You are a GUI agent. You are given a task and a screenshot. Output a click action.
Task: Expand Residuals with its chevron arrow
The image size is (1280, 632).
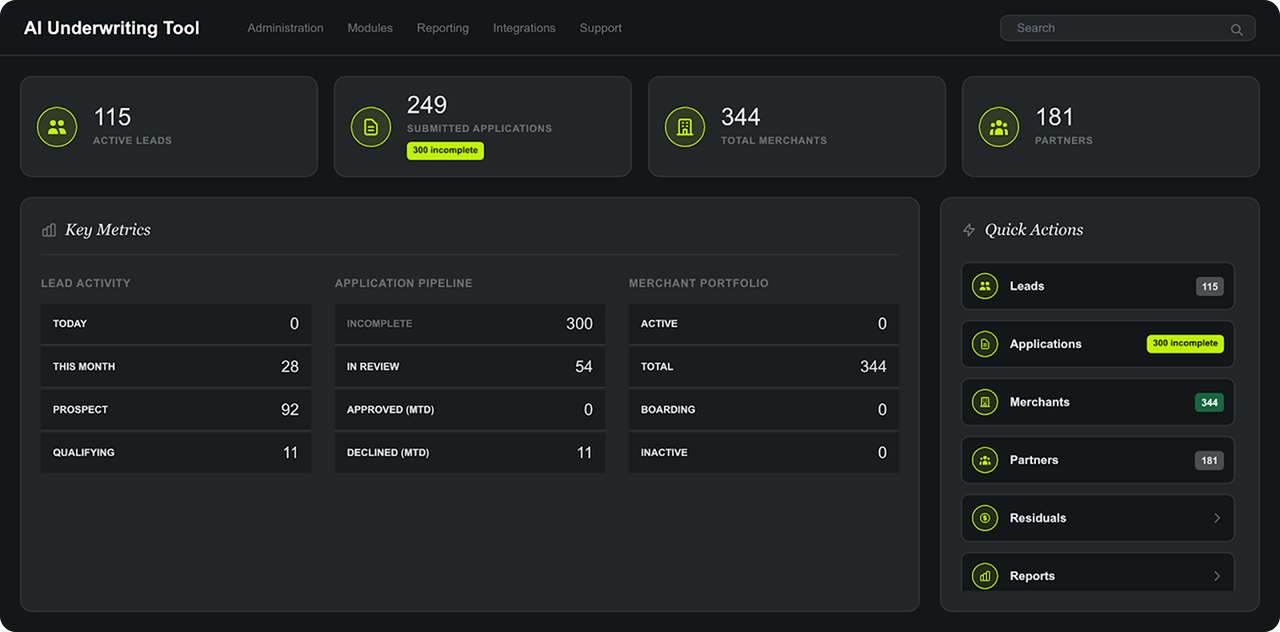point(1217,518)
